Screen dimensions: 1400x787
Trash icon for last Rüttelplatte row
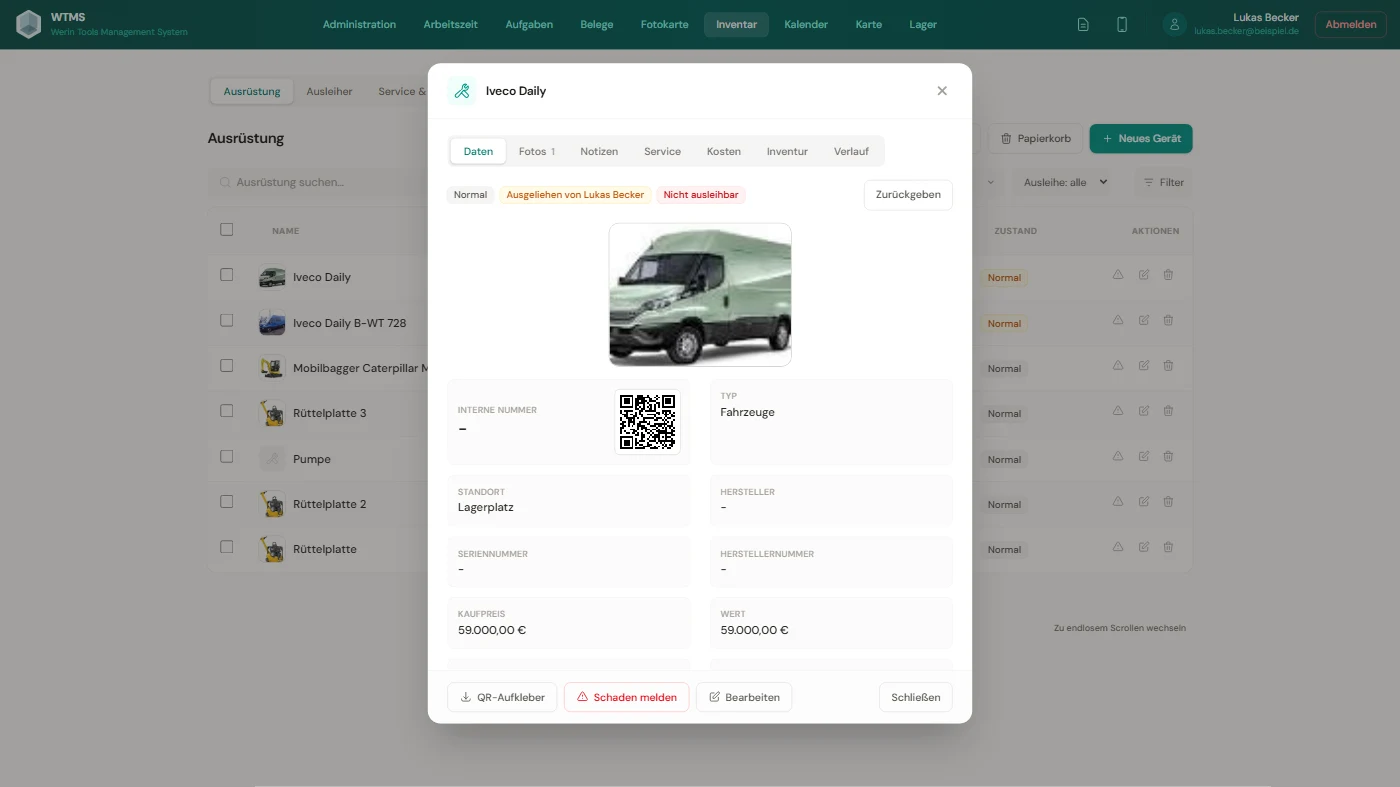click(1168, 547)
